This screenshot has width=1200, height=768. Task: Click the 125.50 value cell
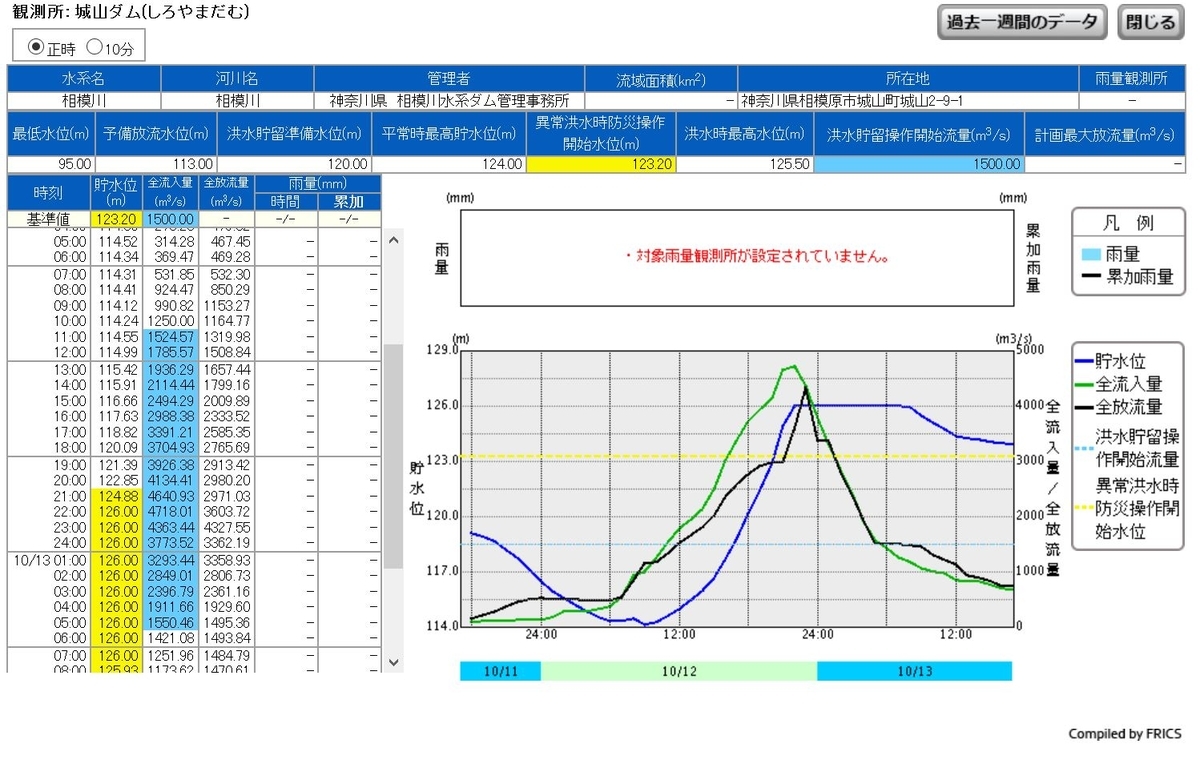click(745, 164)
